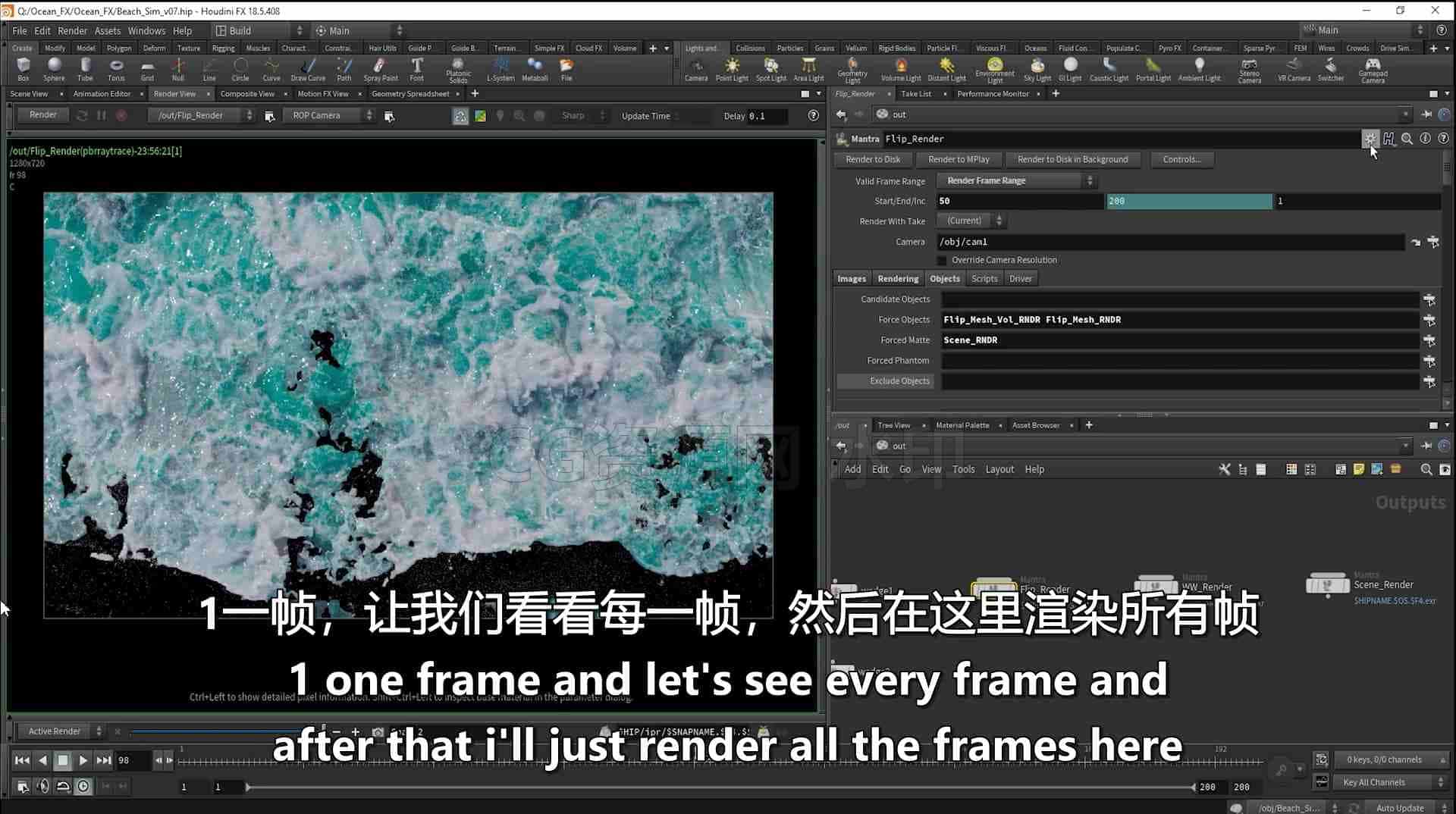Click the Render to MPlay button
This screenshot has width=1456, height=814.
click(x=959, y=159)
